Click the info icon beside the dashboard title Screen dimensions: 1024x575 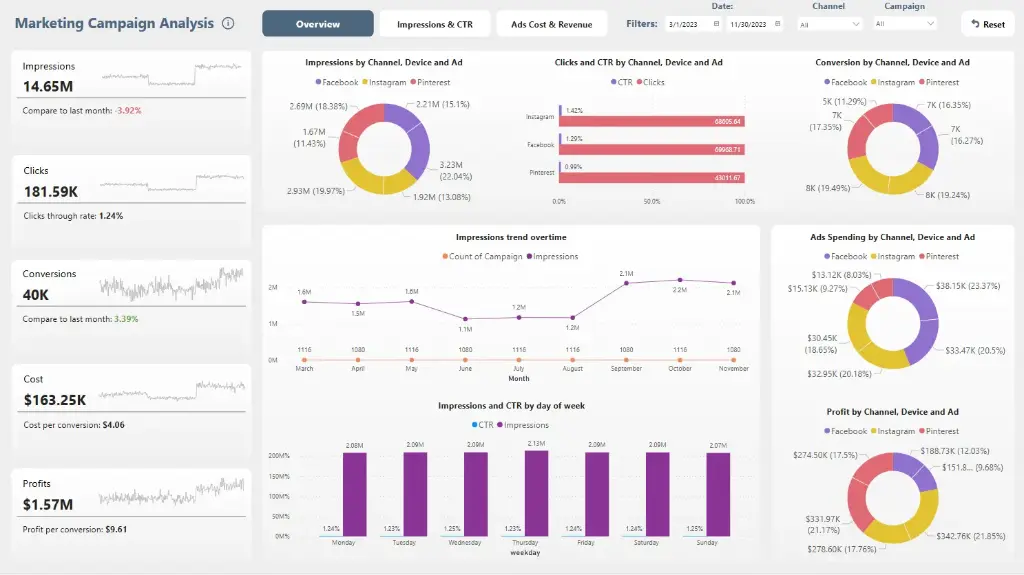click(x=228, y=23)
